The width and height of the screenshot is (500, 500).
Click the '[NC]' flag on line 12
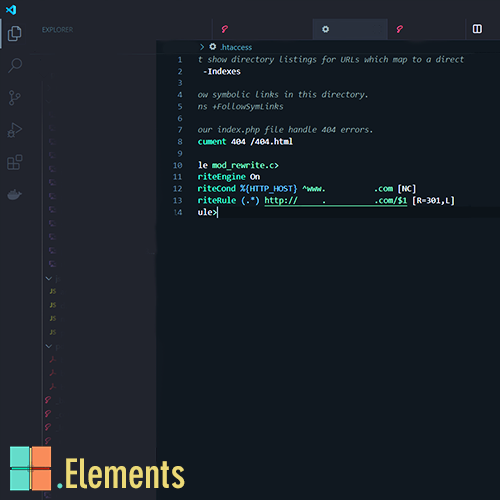coord(407,189)
